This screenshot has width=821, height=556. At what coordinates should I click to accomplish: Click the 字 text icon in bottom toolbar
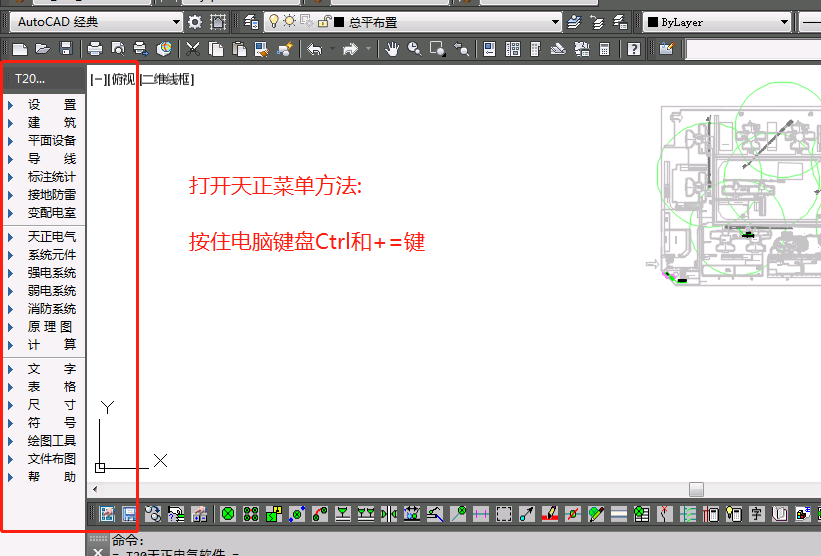pyautogui.click(x=757, y=514)
